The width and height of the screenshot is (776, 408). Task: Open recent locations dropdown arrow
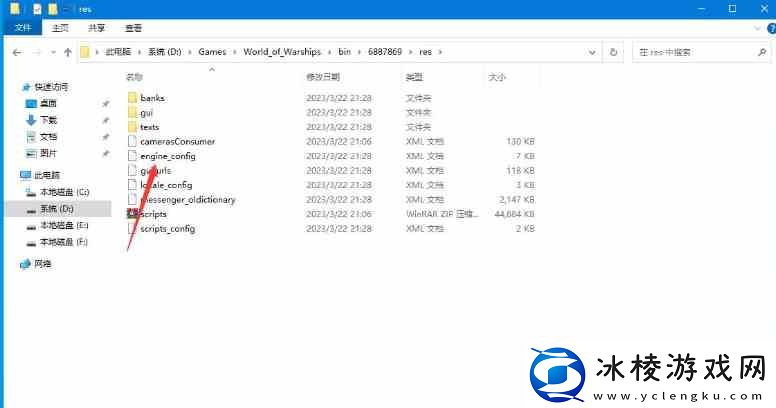(53, 52)
